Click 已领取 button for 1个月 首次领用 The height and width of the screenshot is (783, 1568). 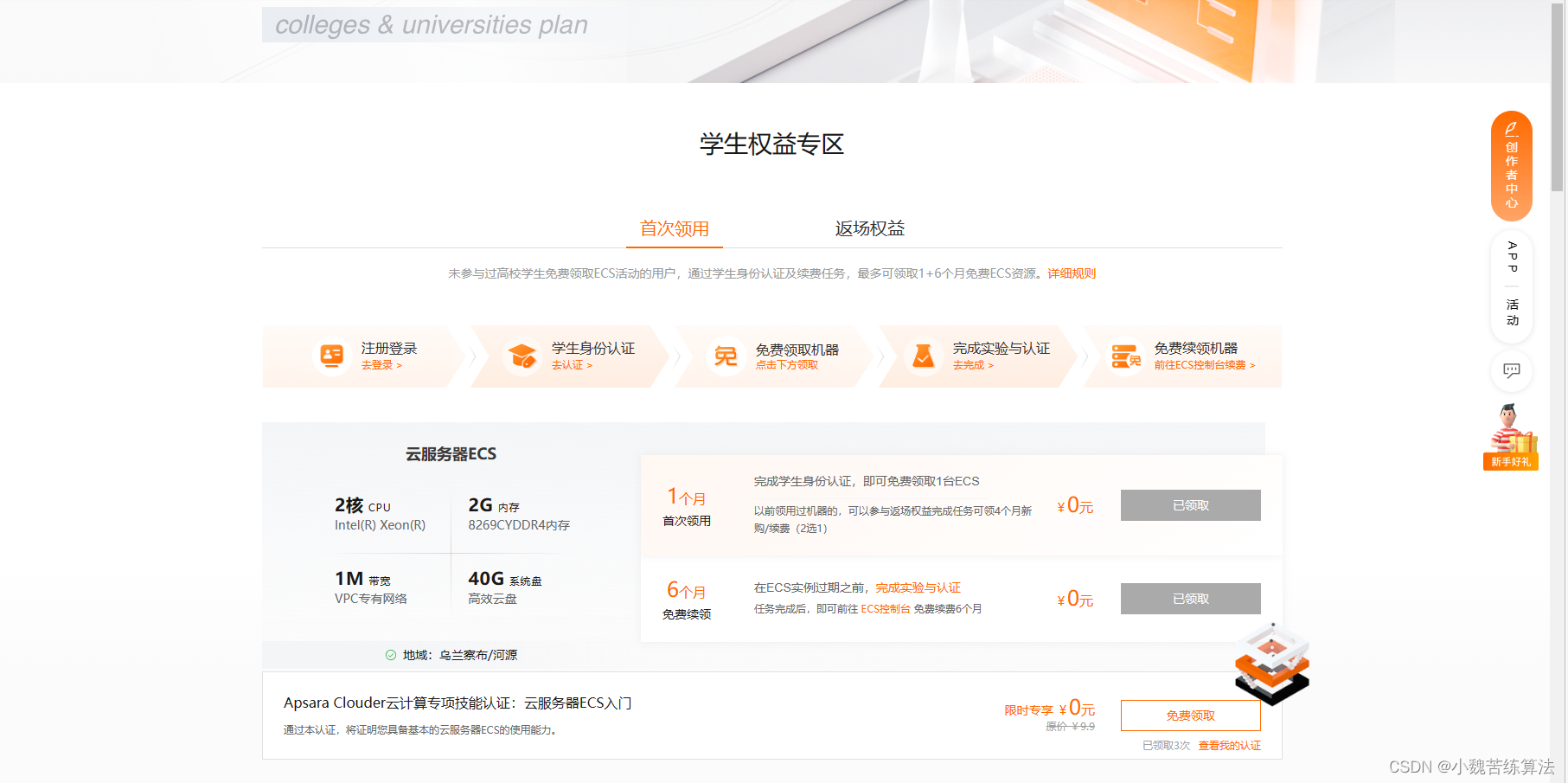point(1191,505)
